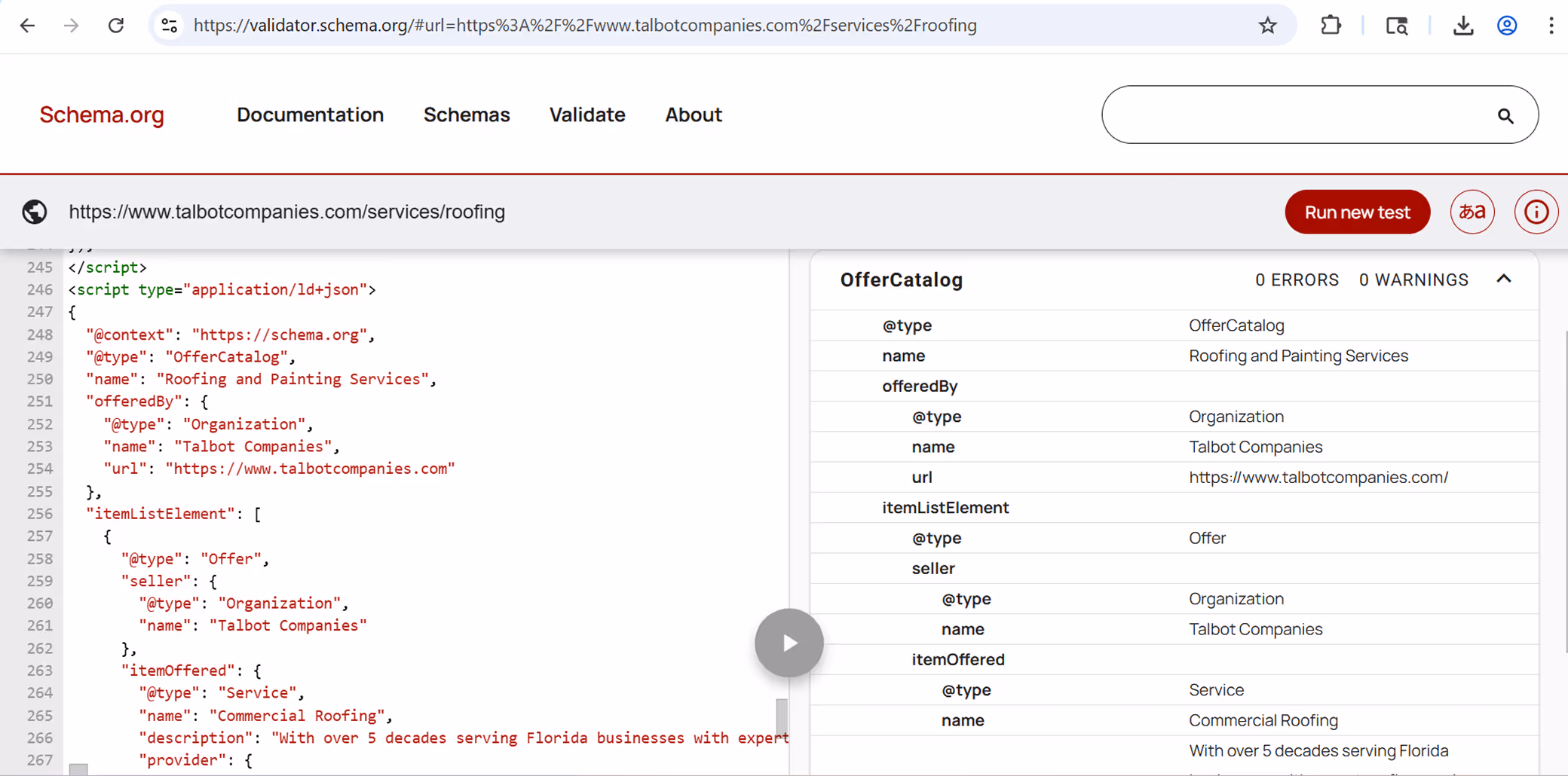The image size is (1568, 776).
Task: Click the itemOffered property row
Action: click(1174, 659)
